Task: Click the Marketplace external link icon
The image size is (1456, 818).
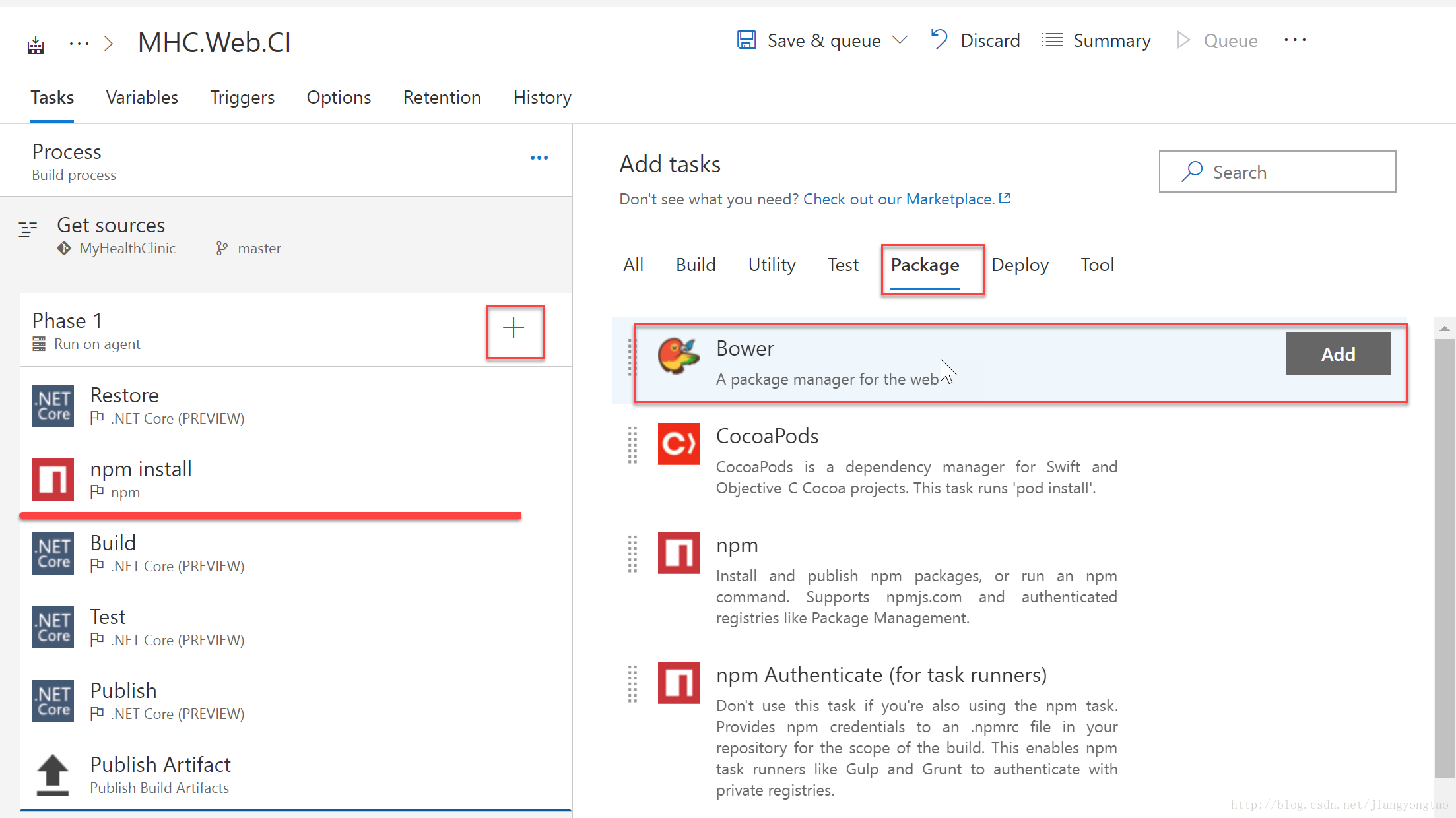Action: pyautogui.click(x=1005, y=198)
